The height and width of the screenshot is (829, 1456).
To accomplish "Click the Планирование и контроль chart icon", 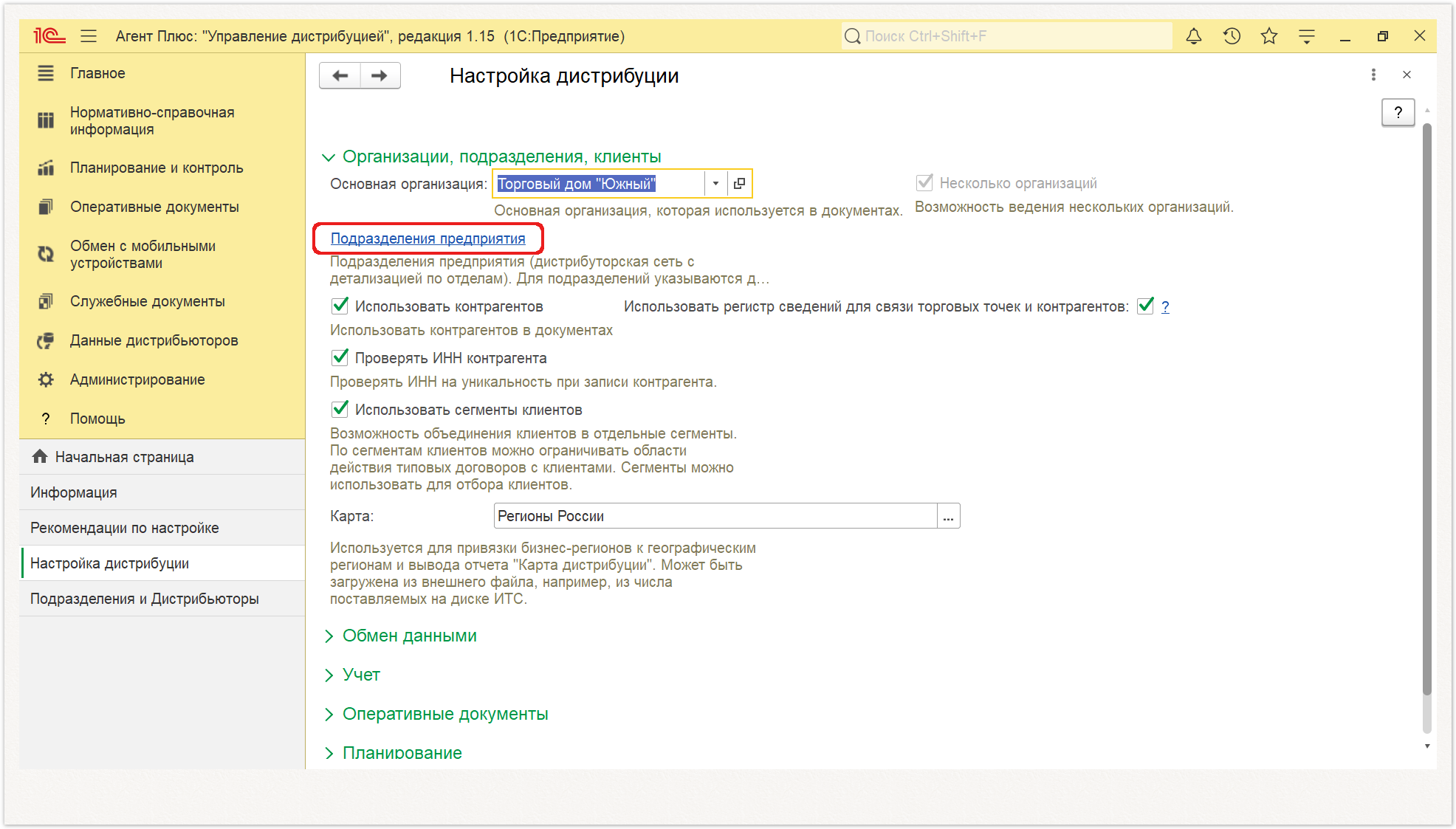I will (x=46, y=168).
